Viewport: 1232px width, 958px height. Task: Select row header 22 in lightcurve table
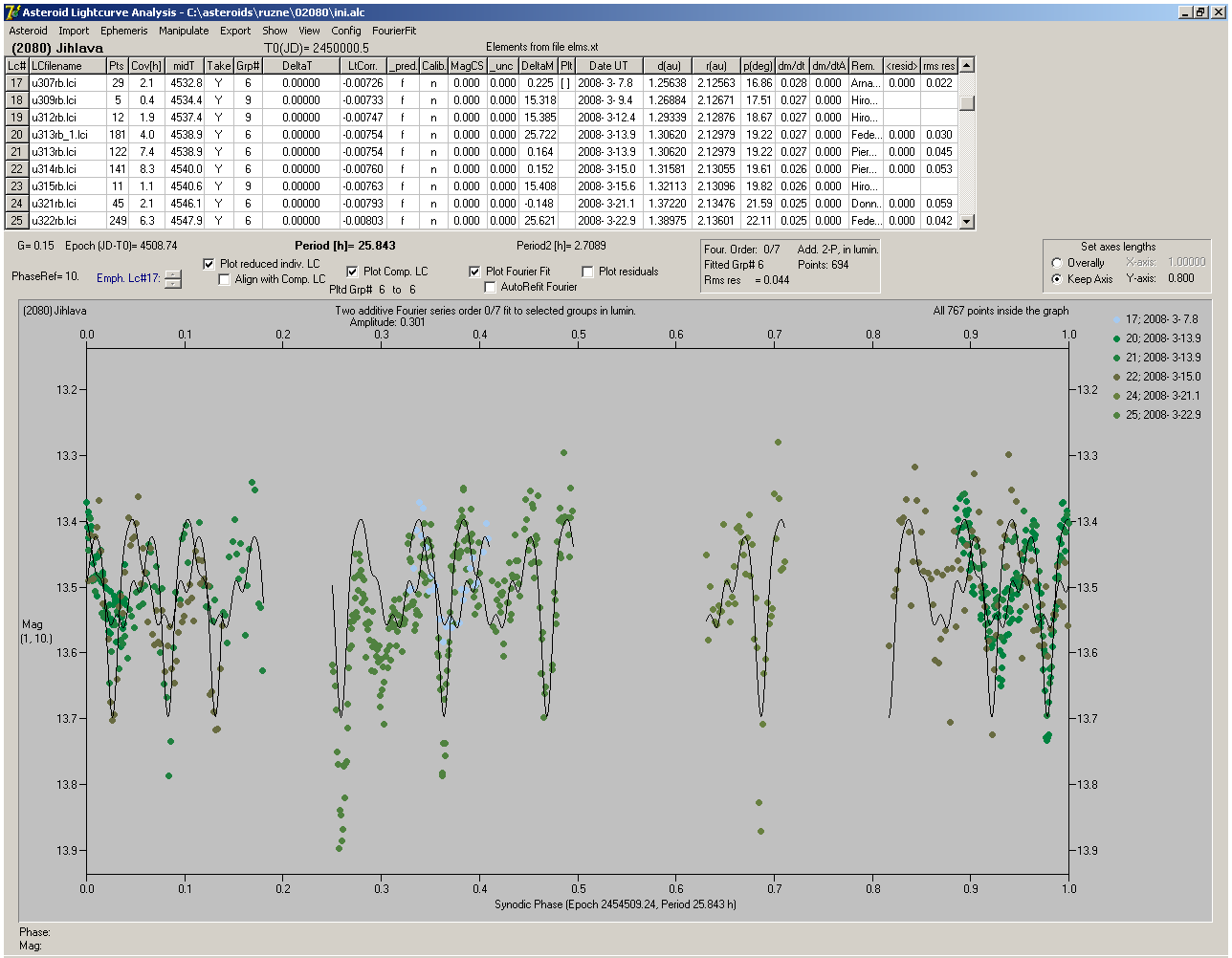[x=17, y=169]
